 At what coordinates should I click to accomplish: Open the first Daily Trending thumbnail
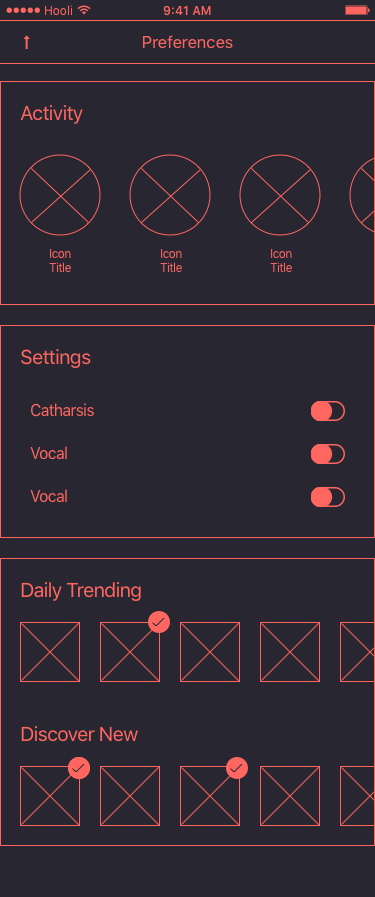pyautogui.click(x=50, y=652)
